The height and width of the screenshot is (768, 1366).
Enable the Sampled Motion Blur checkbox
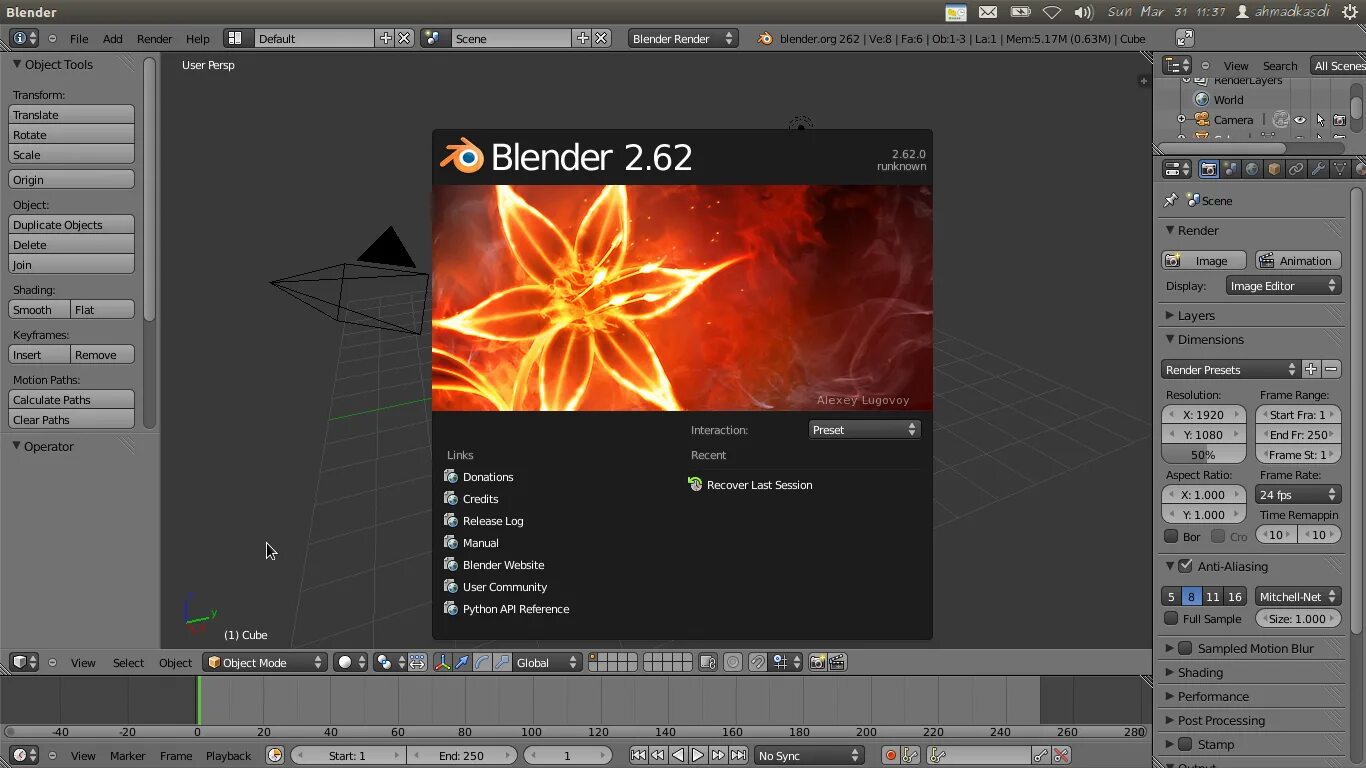1186,648
